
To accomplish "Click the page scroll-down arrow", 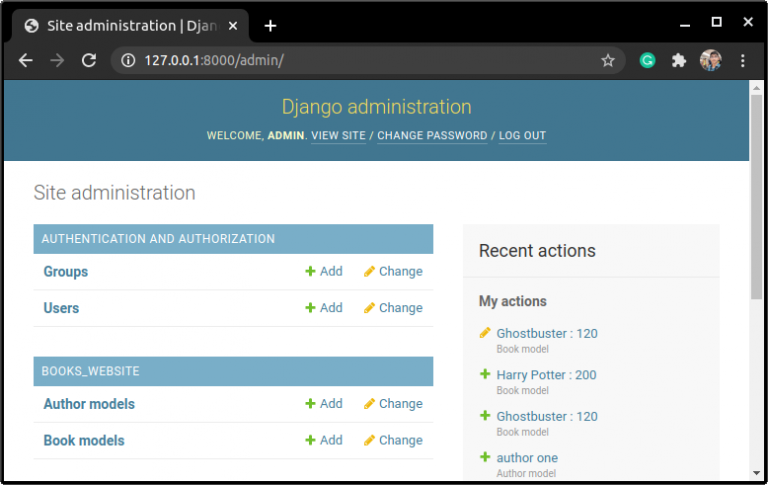I will (756, 473).
